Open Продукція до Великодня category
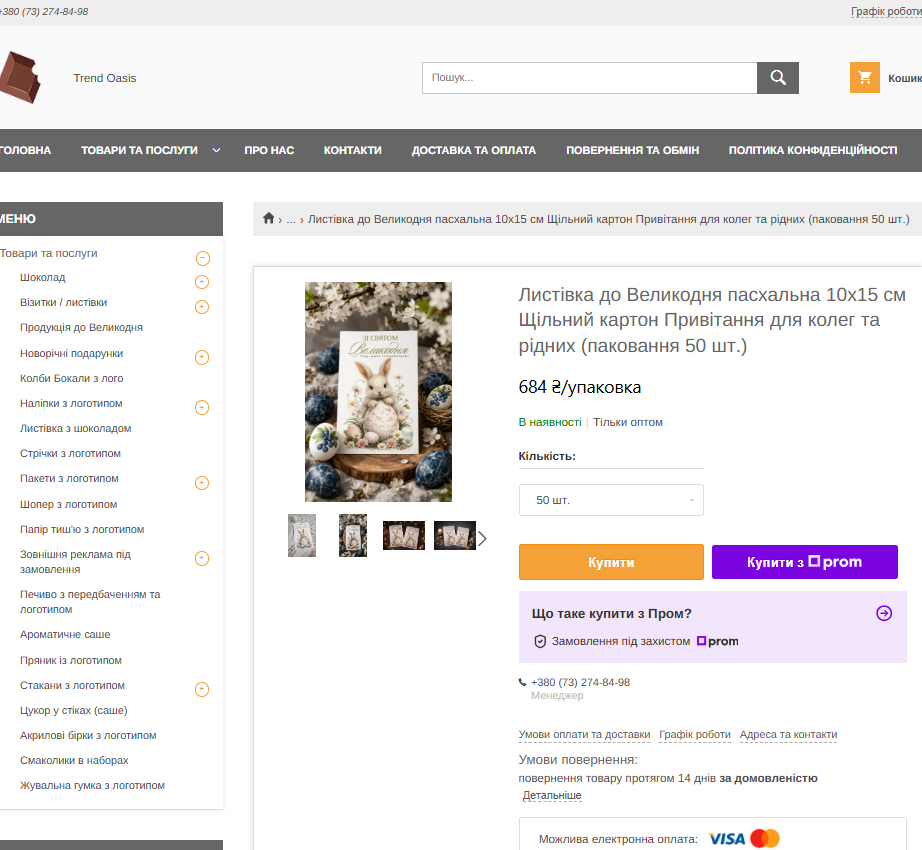922x850 pixels. (x=81, y=327)
